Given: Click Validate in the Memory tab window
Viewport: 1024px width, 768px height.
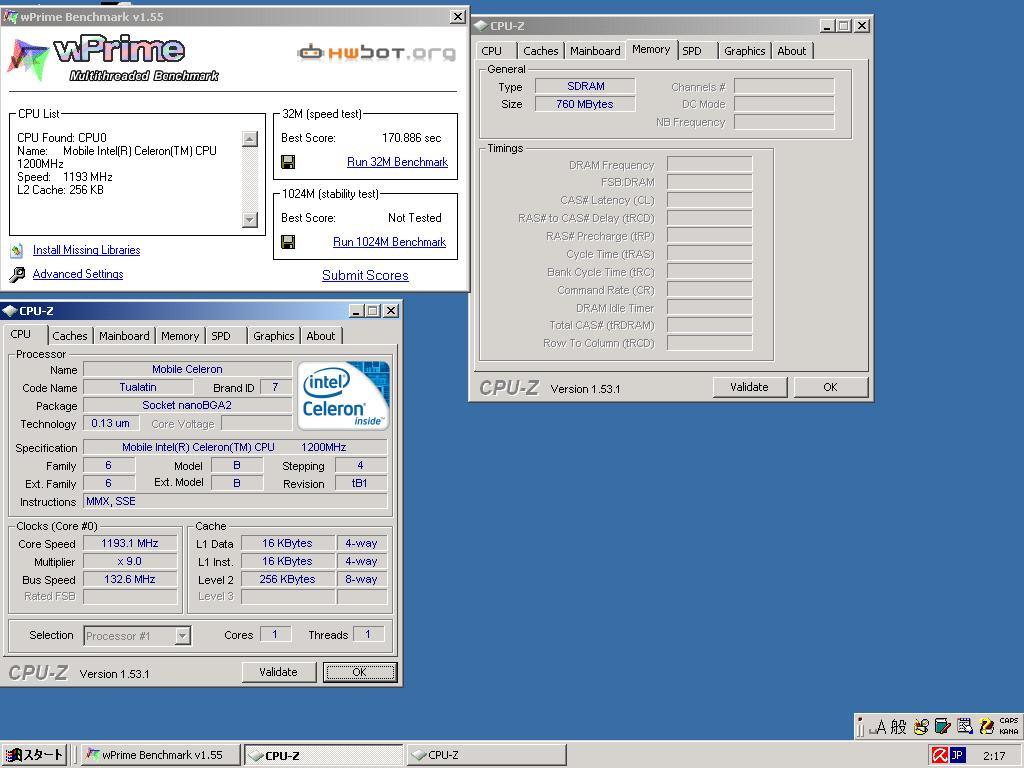Looking at the screenshot, I should point(749,387).
